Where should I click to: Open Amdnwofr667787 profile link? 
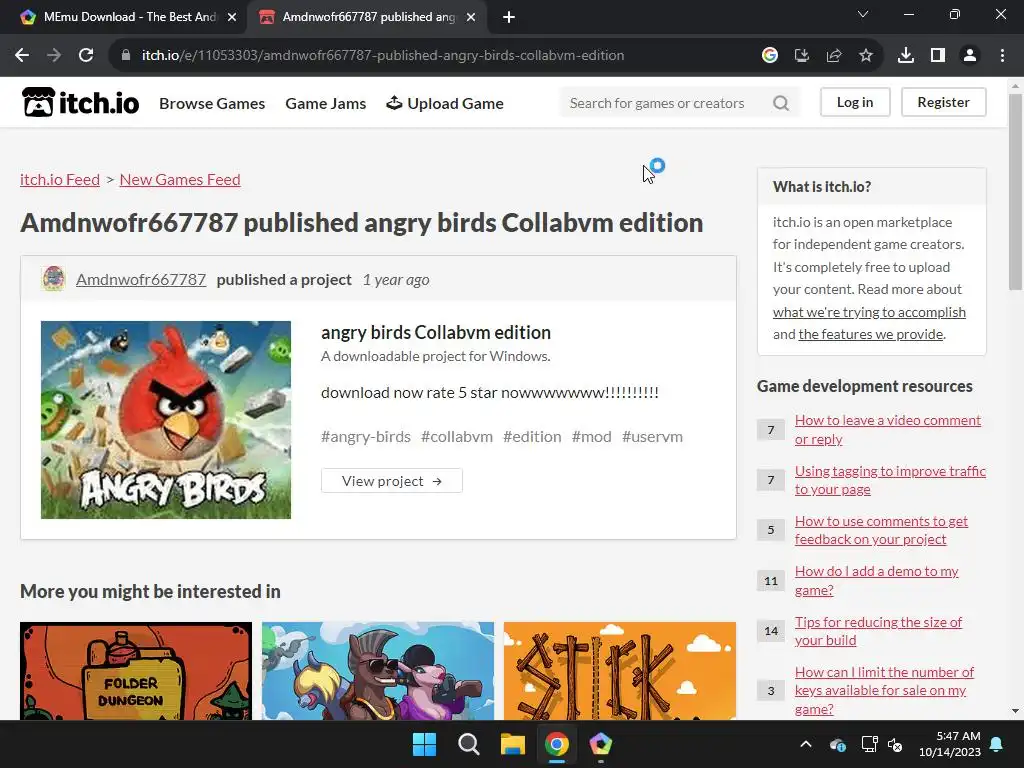pos(141,280)
